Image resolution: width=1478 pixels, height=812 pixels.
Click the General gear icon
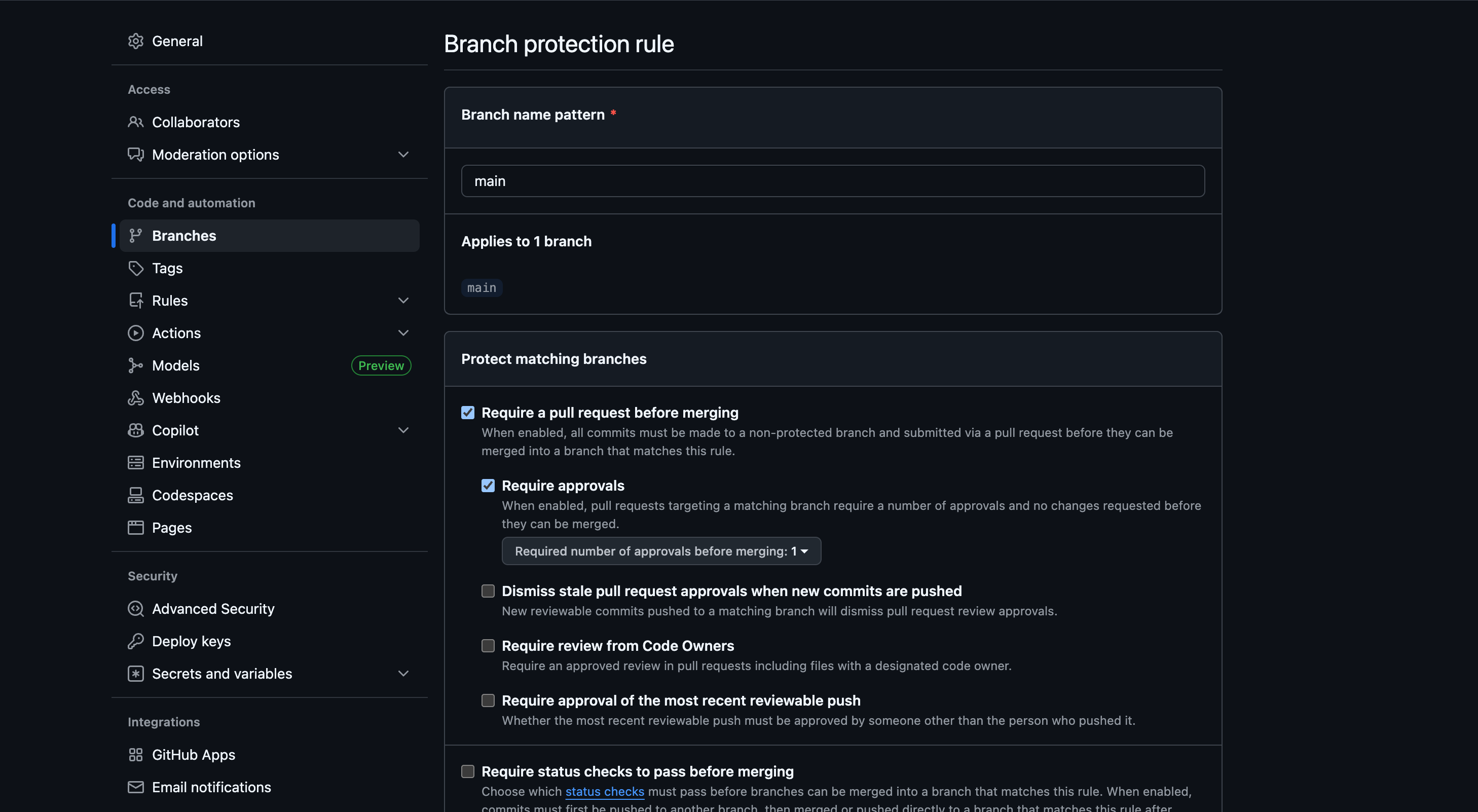tap(135, 42)
